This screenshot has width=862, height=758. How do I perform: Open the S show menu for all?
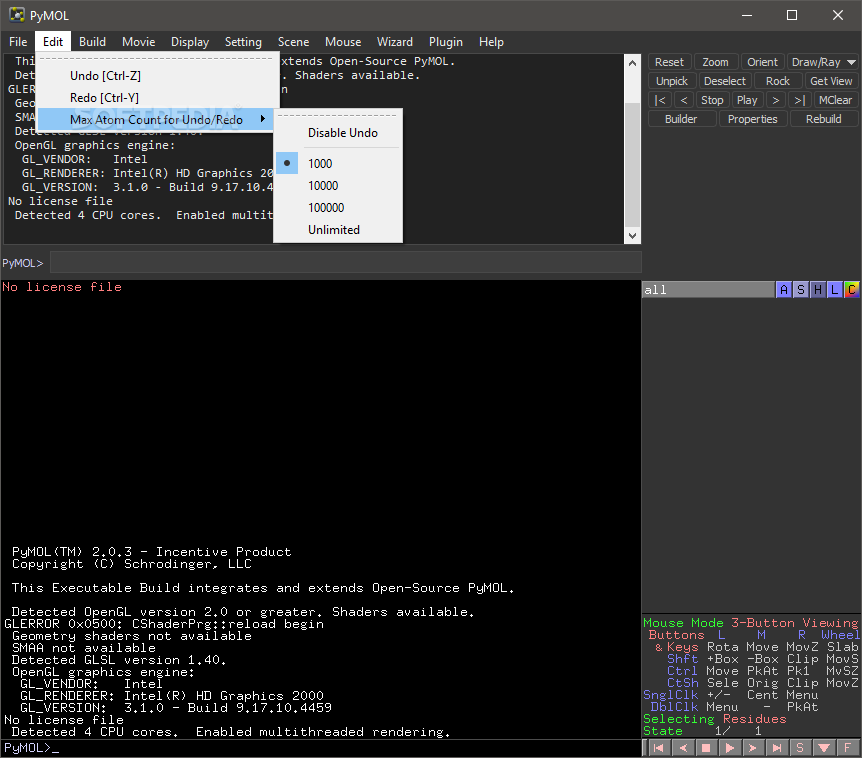pos(801,290)
